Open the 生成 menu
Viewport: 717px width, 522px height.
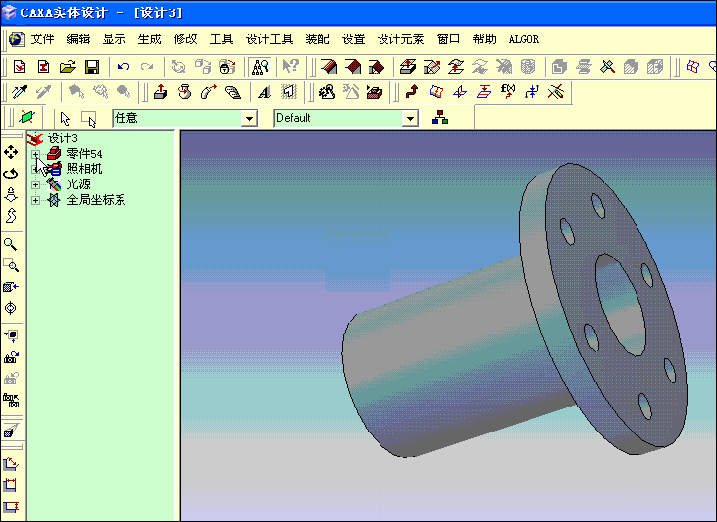click(150, 39)
